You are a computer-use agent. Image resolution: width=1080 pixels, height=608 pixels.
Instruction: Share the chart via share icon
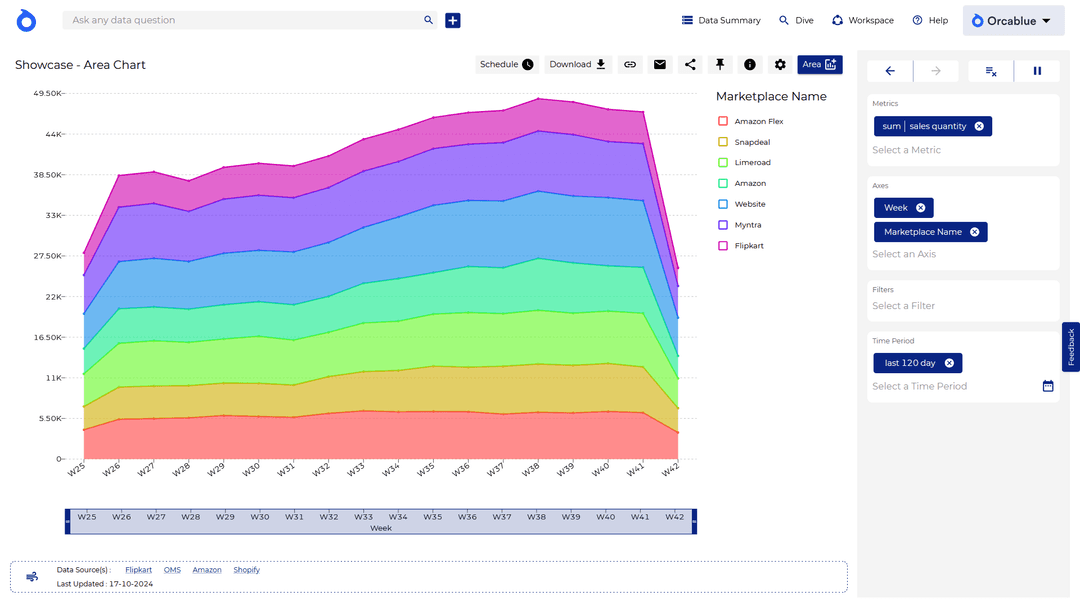point(690,65)
